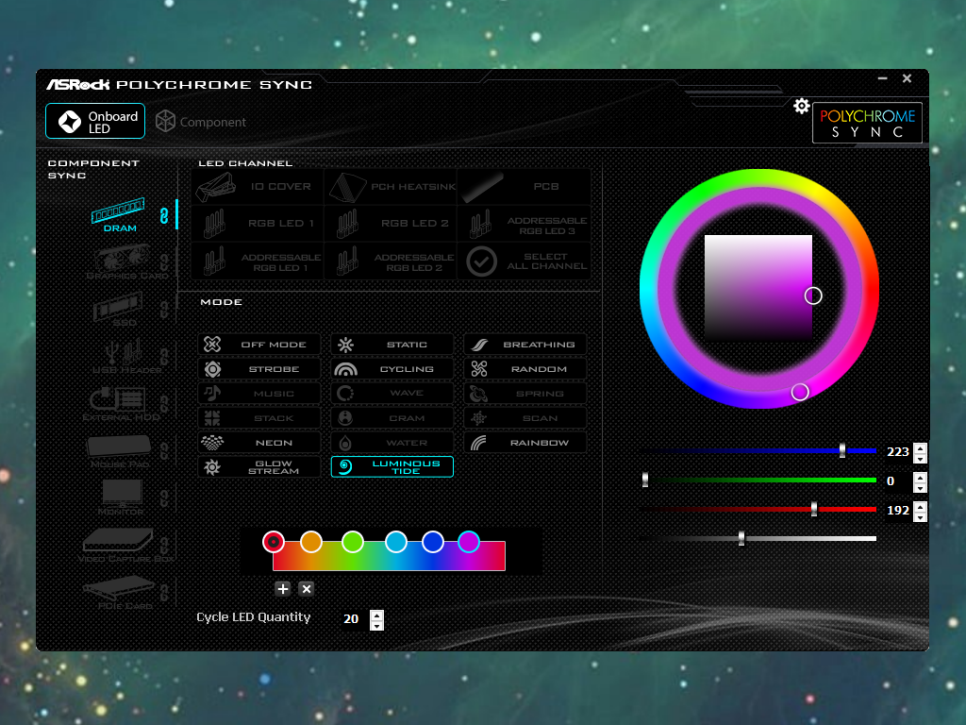Check the Select All Channel checkmark
Viewport: 966px width, 725px height.
pyautogui.click(x=481, y=261)
